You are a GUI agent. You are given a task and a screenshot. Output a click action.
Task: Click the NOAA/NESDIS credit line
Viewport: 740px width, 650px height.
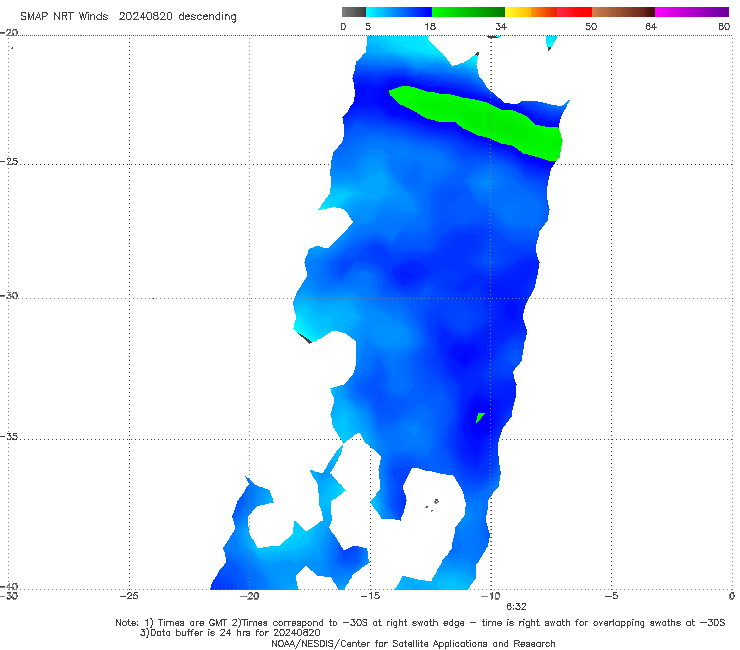tap(413, 644)
